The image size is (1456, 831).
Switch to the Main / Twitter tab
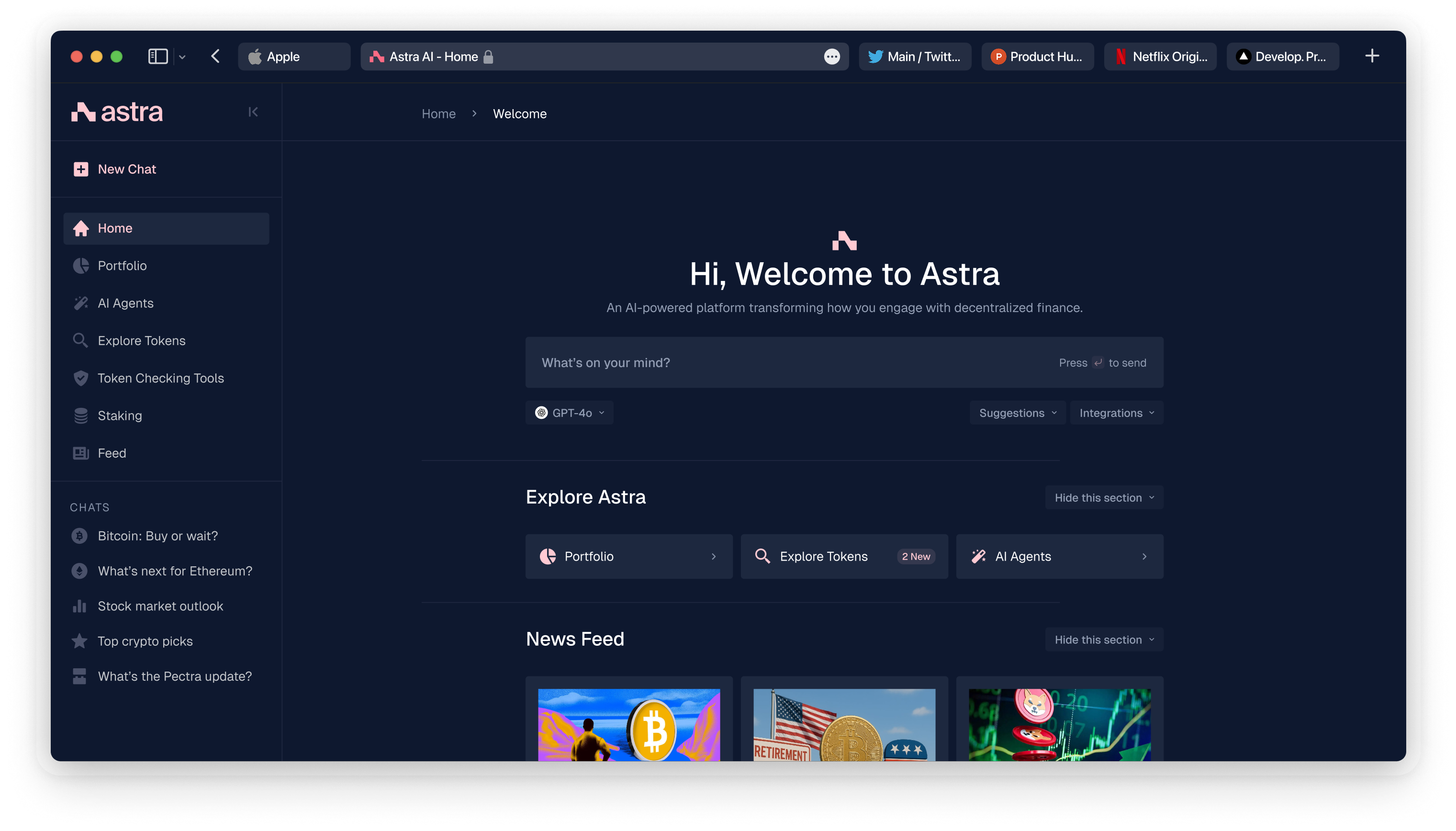pyautogui.click(x=915, y=56)
